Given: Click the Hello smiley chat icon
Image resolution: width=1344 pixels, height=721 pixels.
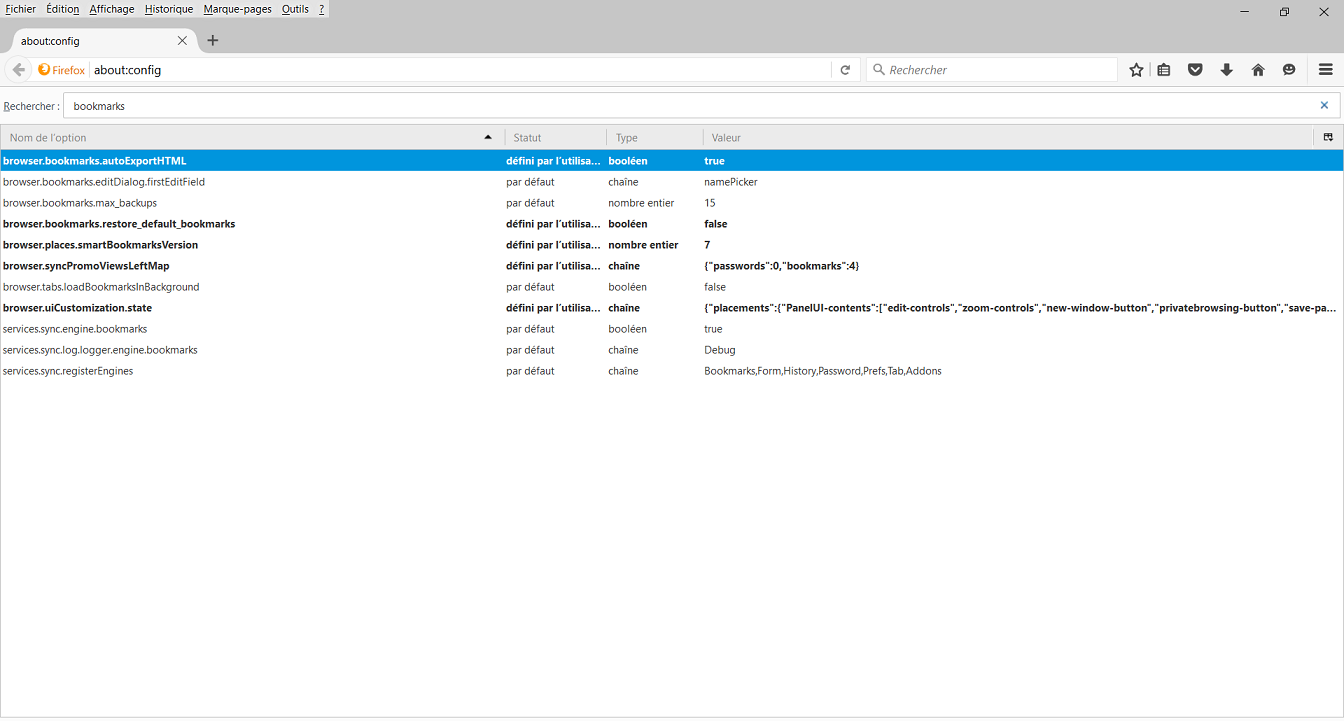Looking at the screenshot, I should (1289, 70).
